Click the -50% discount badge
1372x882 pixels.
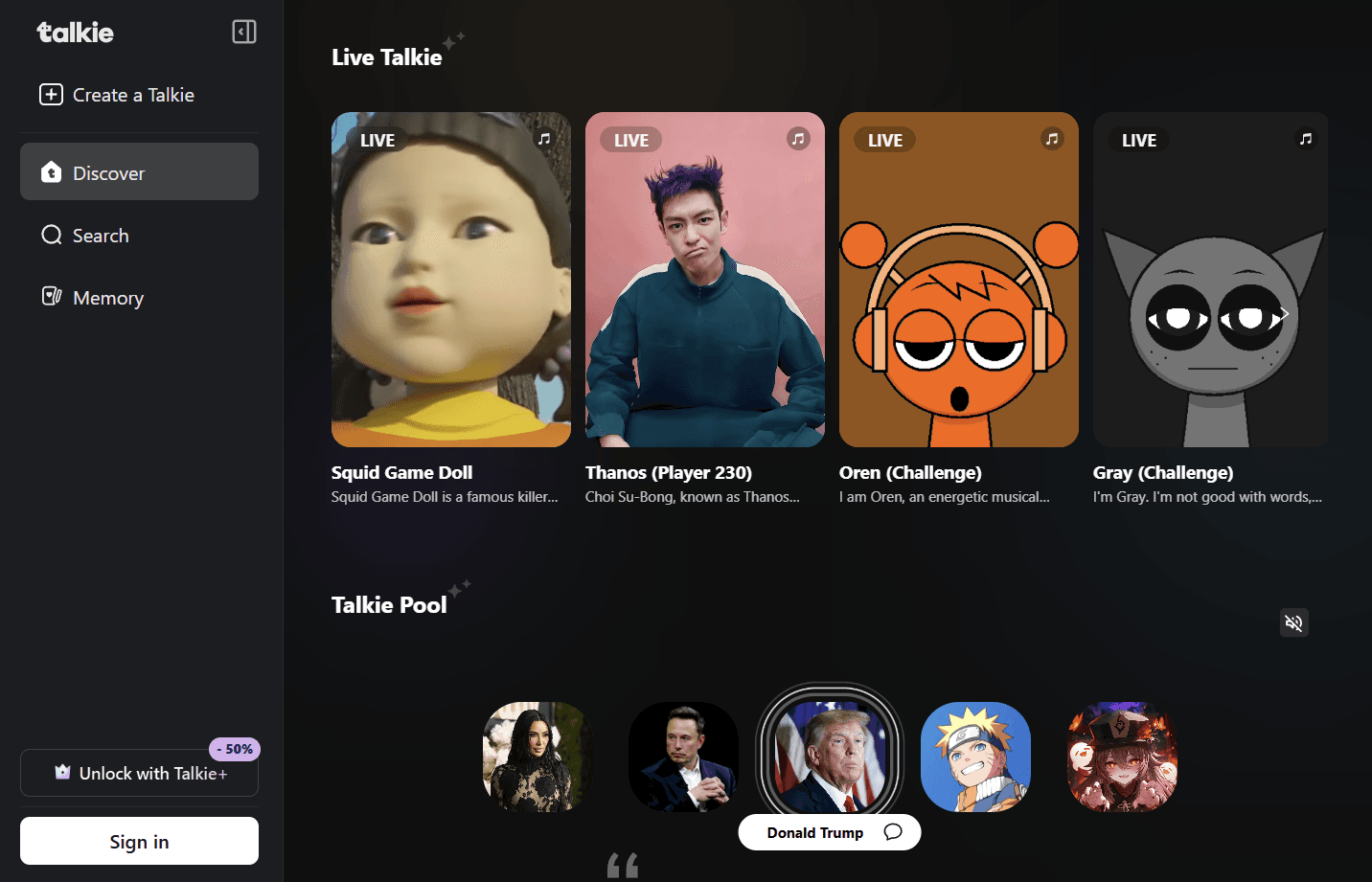(x=235, y=749)
